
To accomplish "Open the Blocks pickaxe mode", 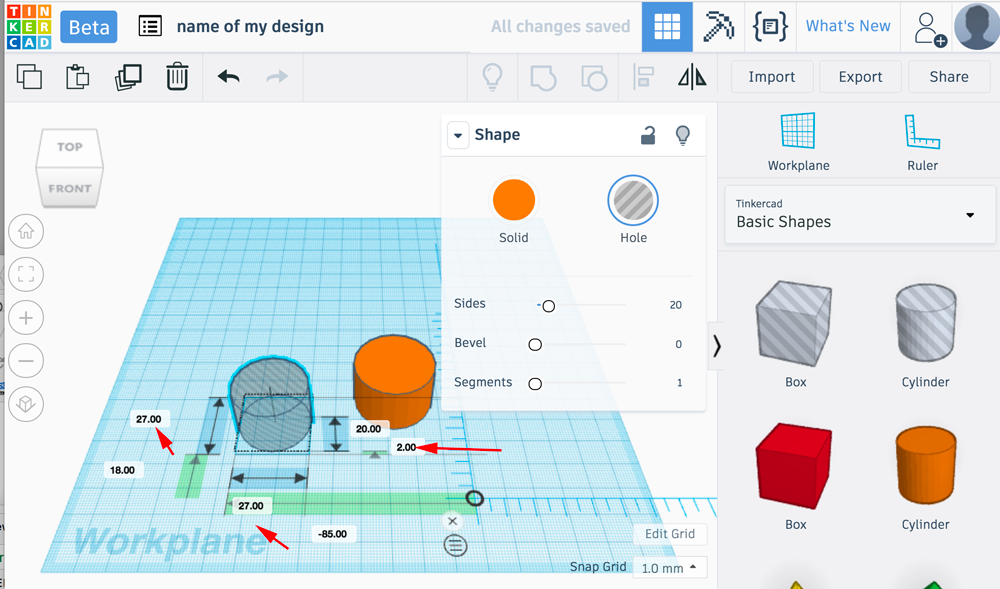I will coord(718,27).
